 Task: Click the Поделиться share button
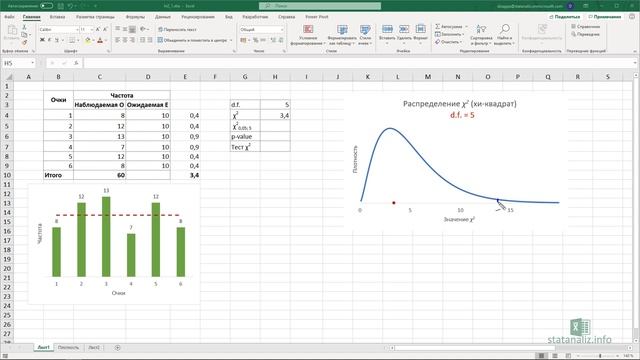565,17
